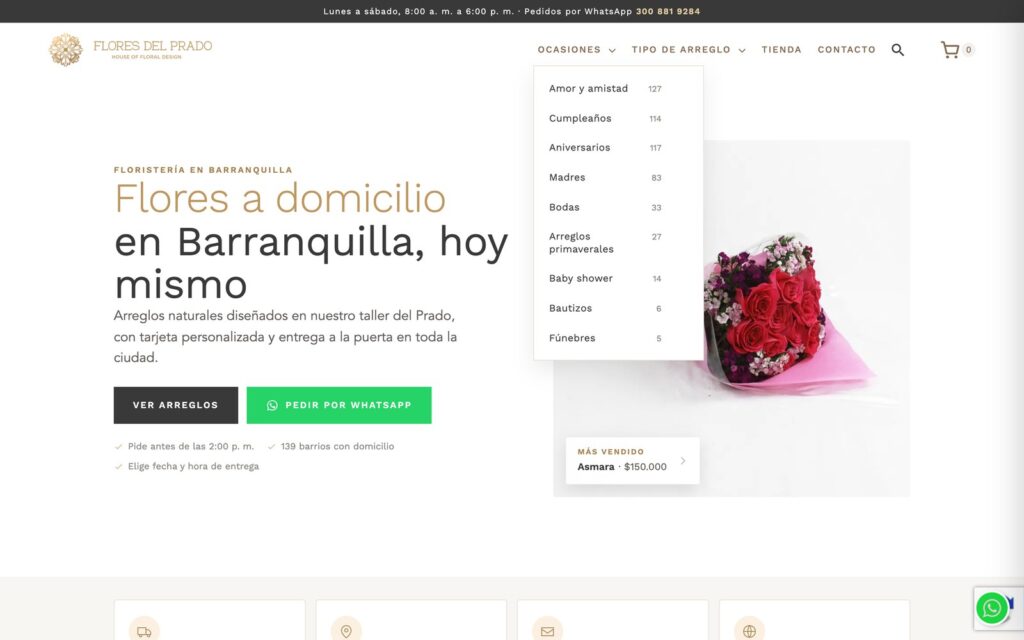Click the Pedir por WhatsApp button
This screenshot has width=1024, height=640.
(339, 405)
